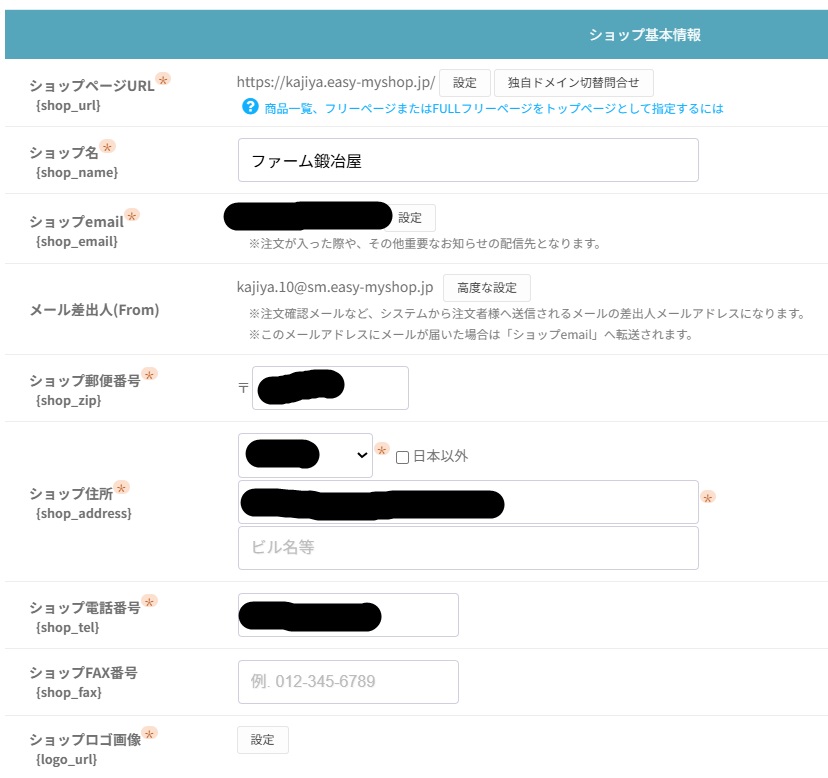Open the prefecture dropdown in shop address
The width and height of the screenshot is (828, 778).
(305, 455)
